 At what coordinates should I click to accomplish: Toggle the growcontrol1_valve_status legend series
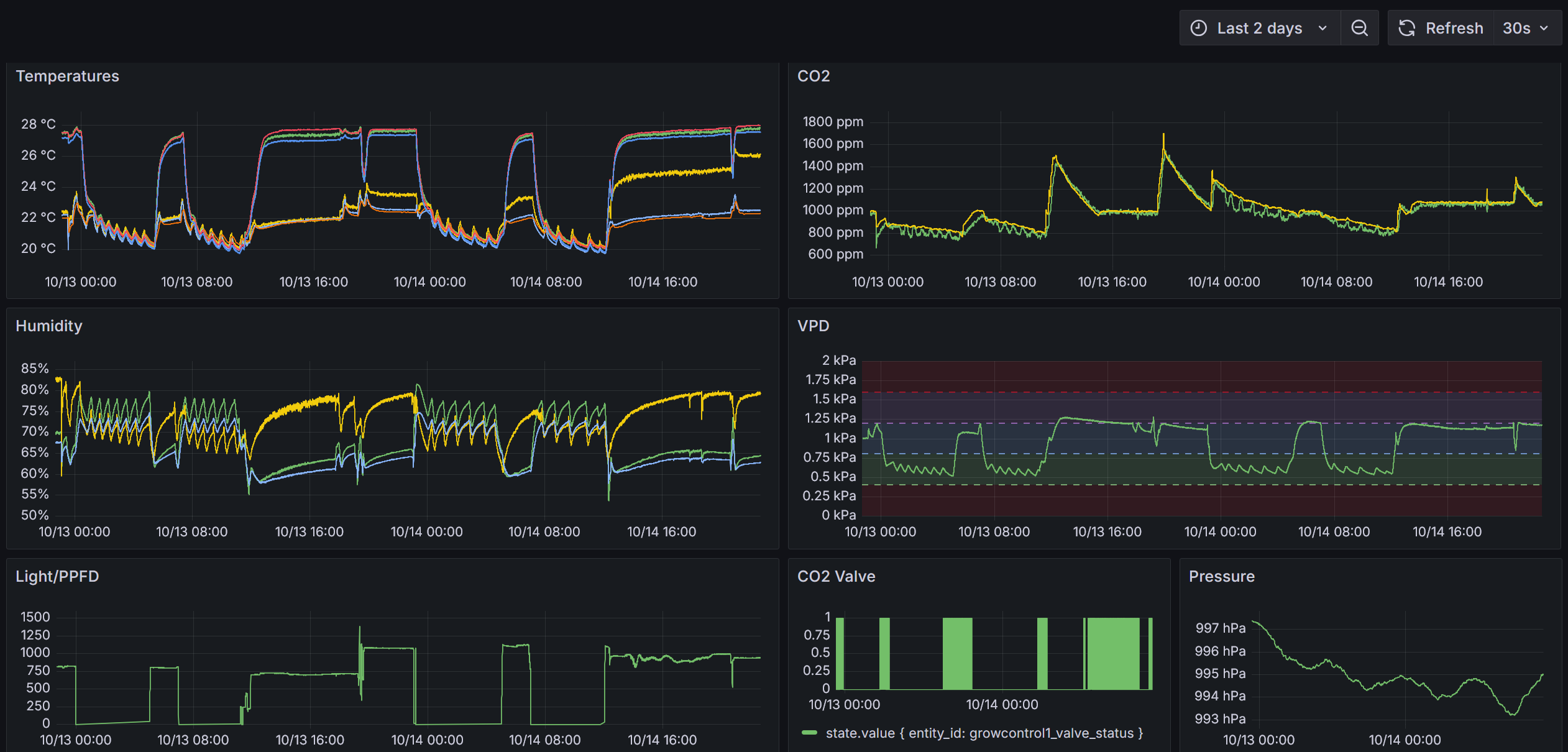pos(984,733)
